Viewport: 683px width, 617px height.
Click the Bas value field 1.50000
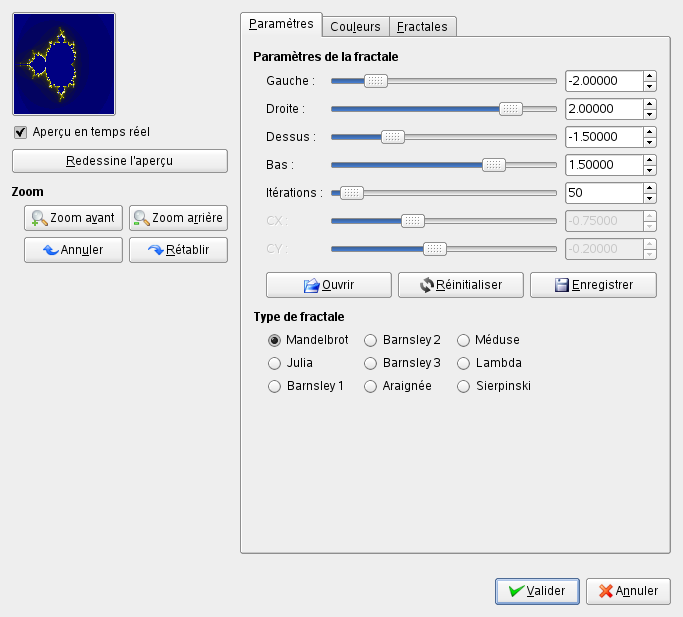(605, 165)
